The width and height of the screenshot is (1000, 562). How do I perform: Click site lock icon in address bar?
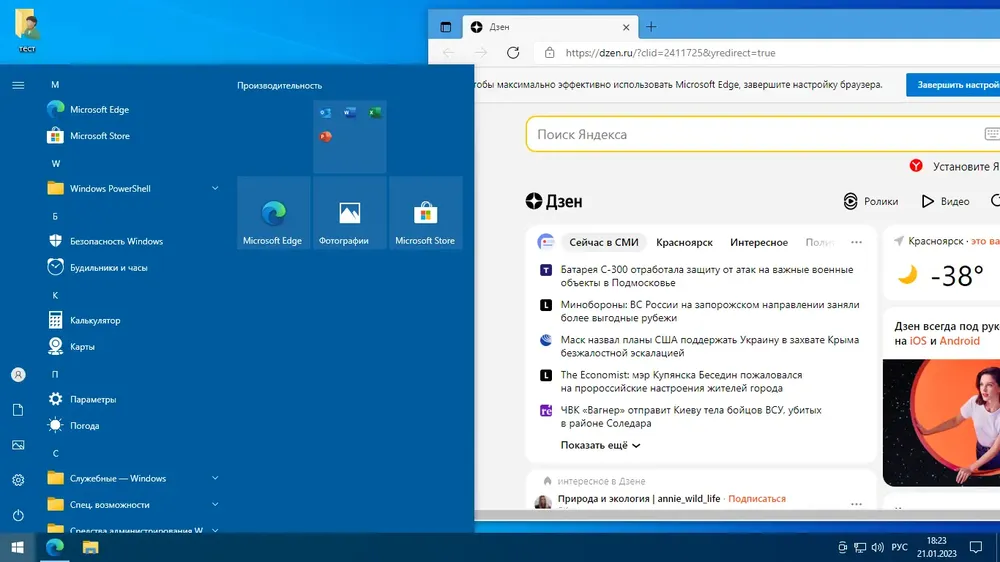tap(550, 53)
